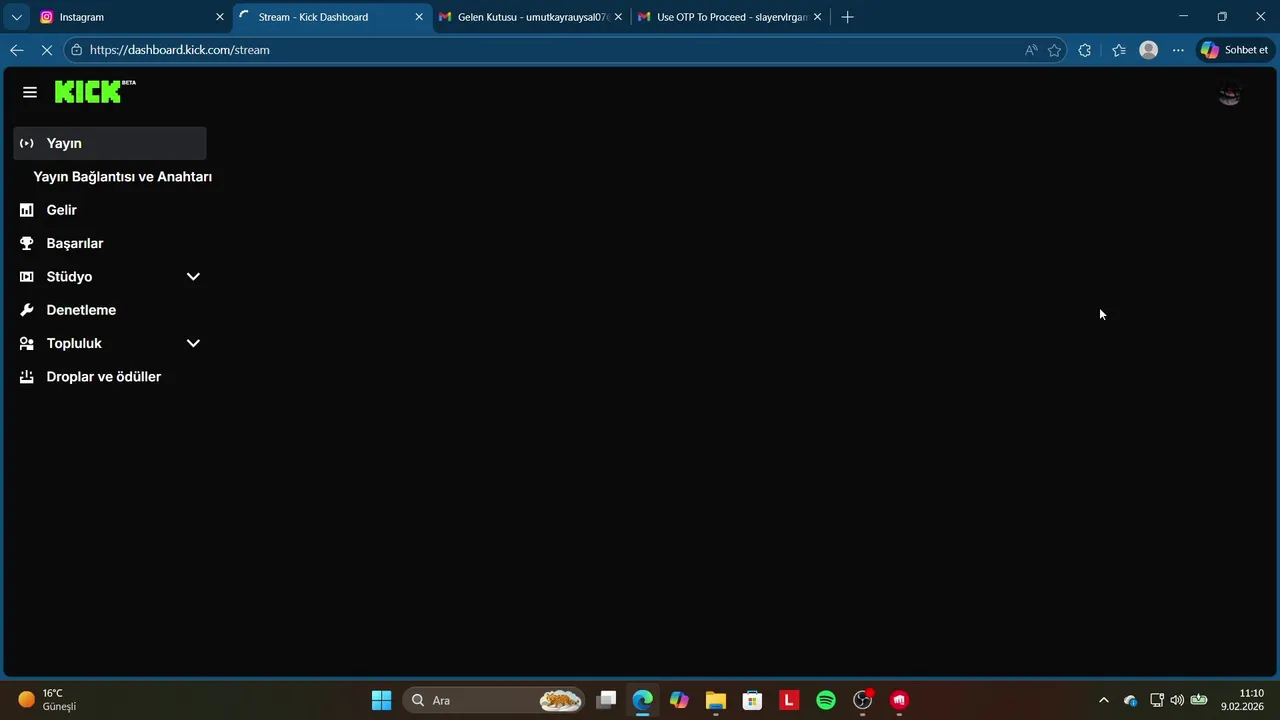Open the browser profile icon

[x=1149, y=50]
